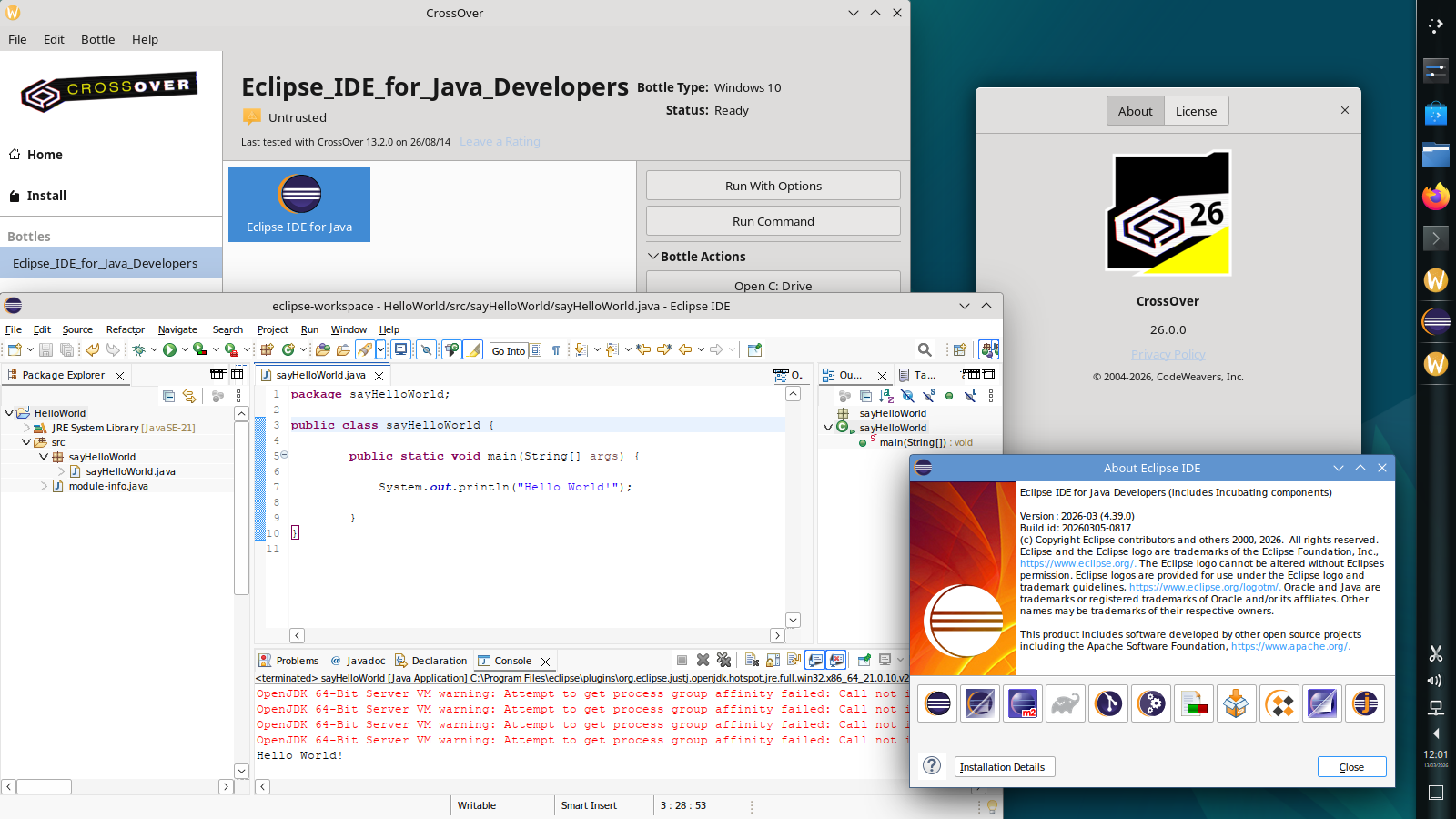Click Collapse All in Package Explorer
The height and width of the screenshot is (819, 1456).
pos(168,396)
